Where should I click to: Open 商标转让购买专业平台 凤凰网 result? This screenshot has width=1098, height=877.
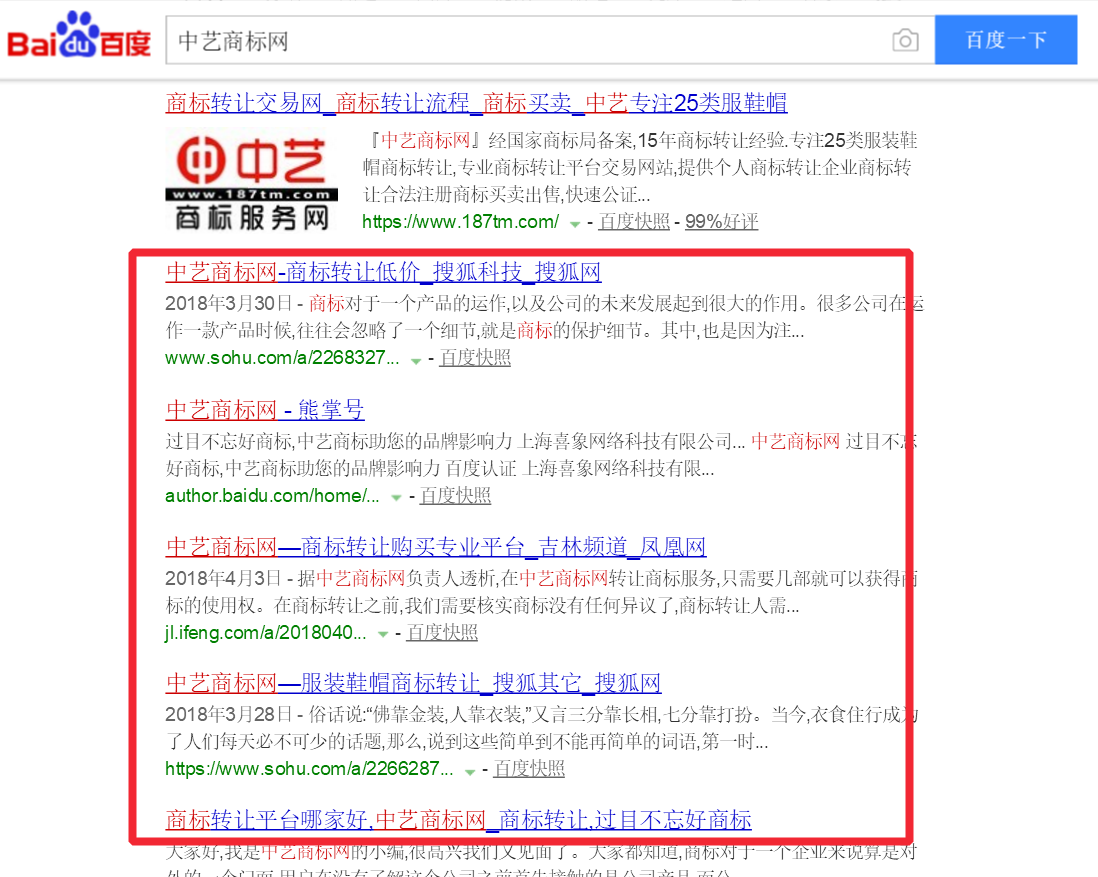[436, 547]
